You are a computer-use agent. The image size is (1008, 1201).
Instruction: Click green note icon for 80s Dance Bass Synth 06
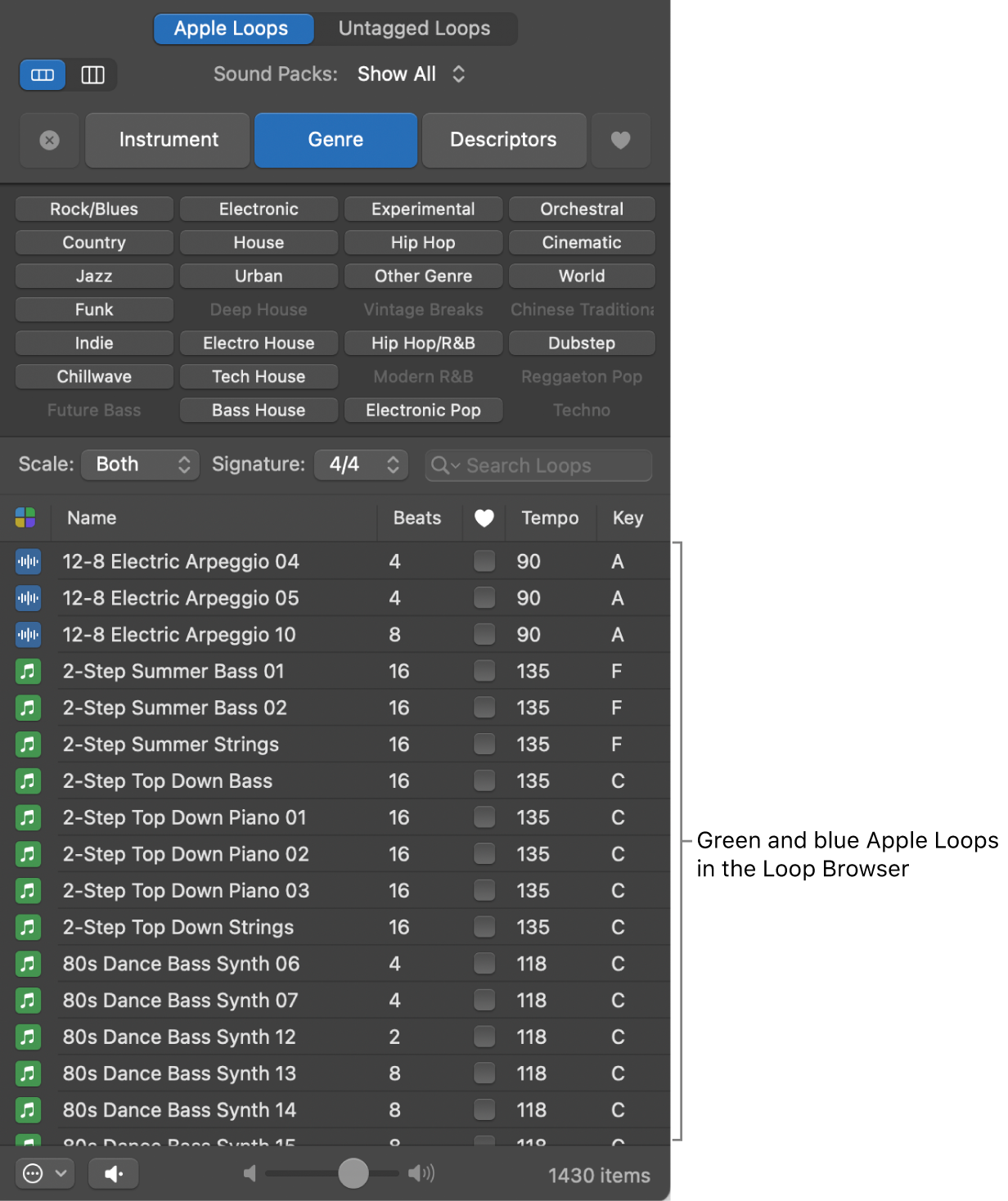pyautogui.click(x=28, y=964)
